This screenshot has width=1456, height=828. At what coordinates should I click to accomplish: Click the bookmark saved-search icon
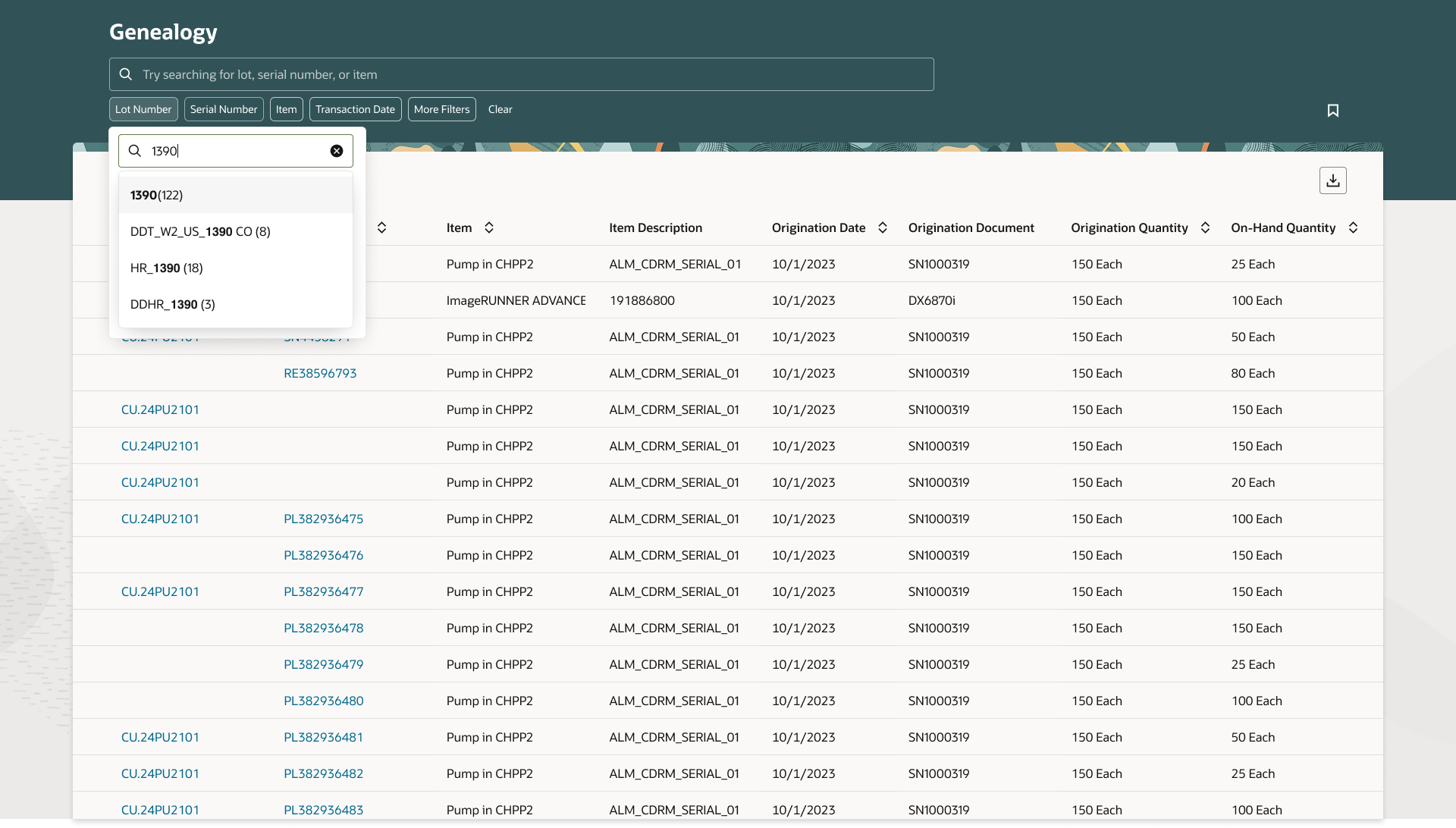(1332, 111)
